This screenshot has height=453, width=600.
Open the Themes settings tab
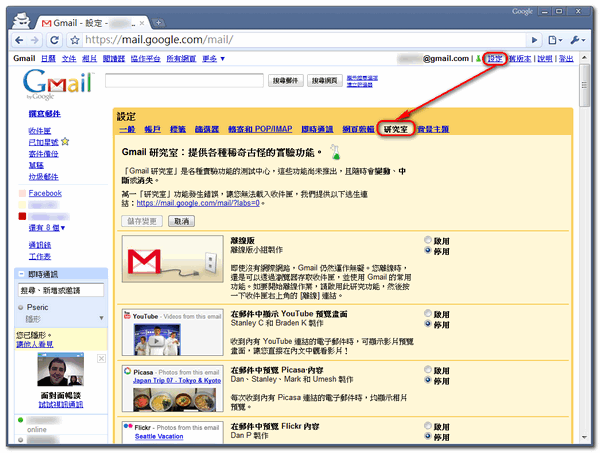tap(433, 129)
